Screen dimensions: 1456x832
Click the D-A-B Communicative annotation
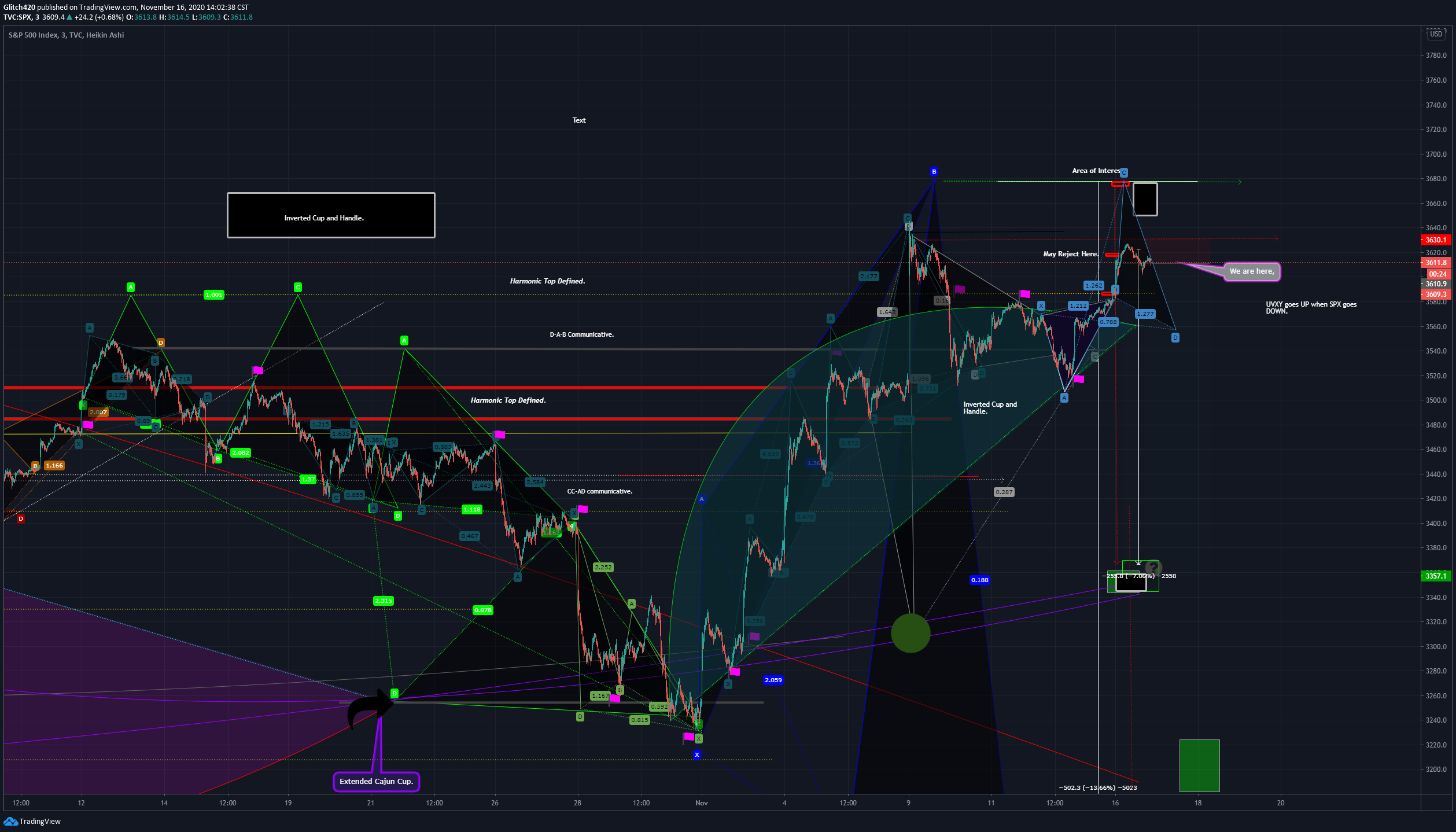582,334
